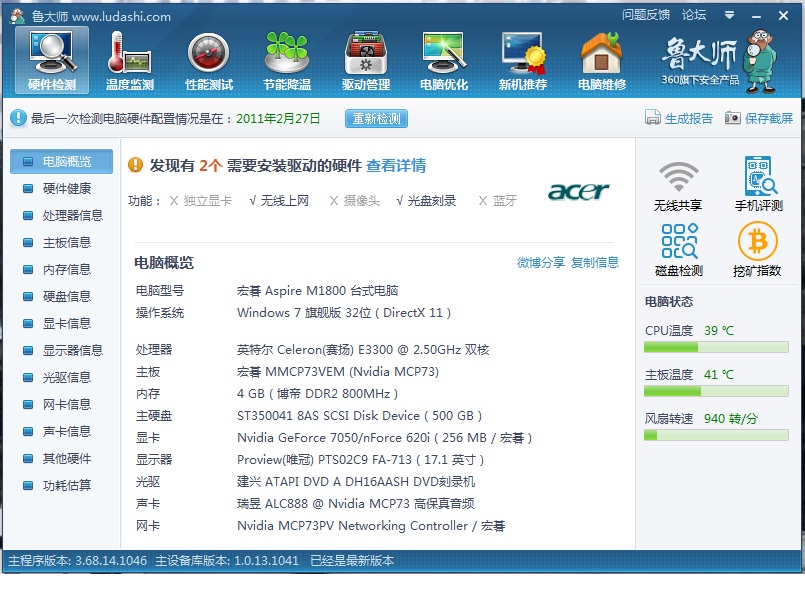Viewport: 805px width, 614px height.
Task: Start the 磁盘检测 disk check tool
Action: (678, 250)
